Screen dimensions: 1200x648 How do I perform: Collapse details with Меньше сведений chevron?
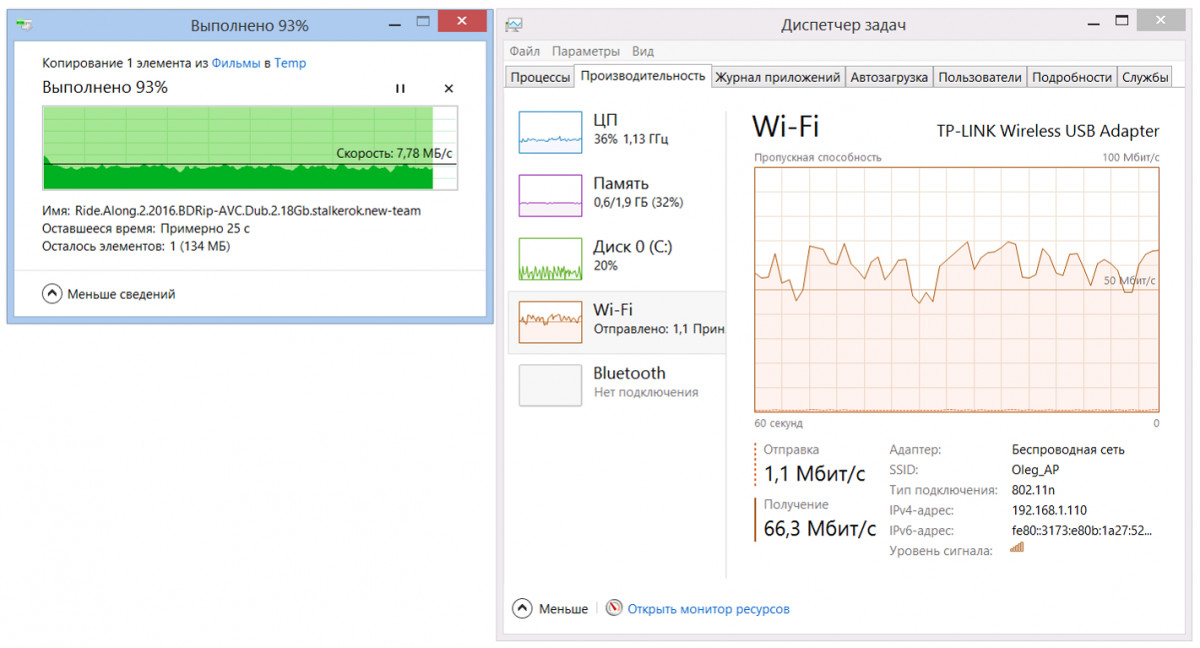pos(52,294)
